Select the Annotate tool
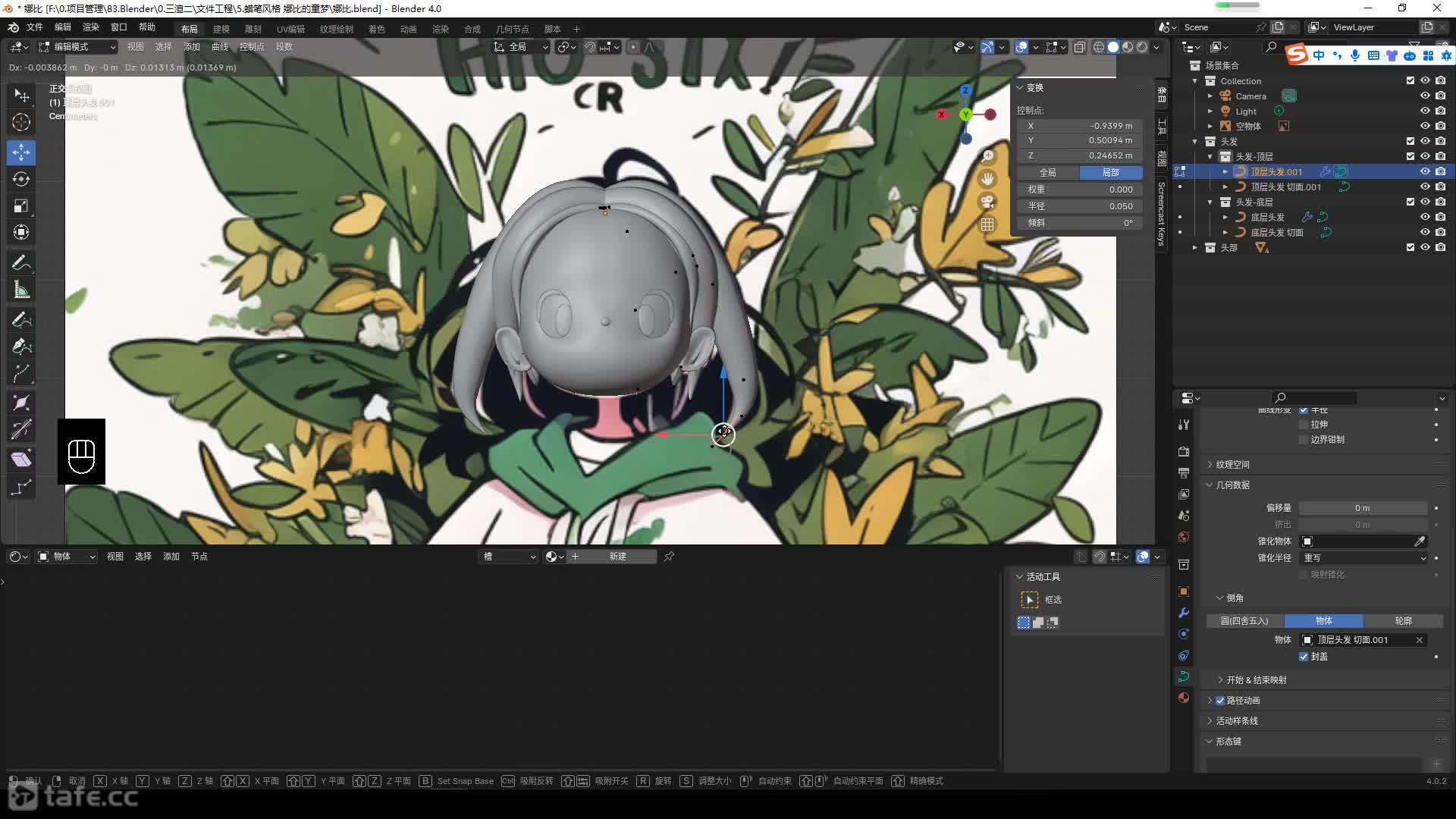The height and width of the screenshot is (819, 1456). (x=21, y=263)
